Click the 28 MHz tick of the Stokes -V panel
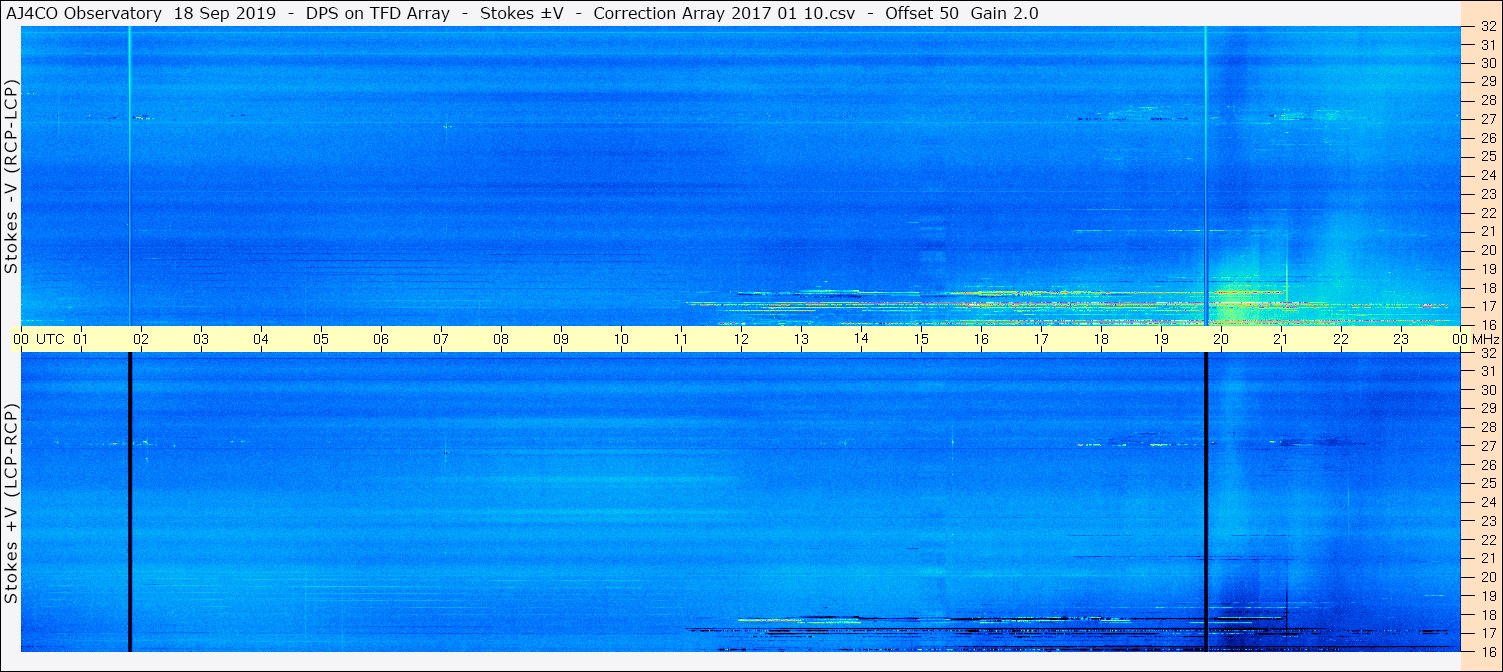Screen dimensions: 1503x672 click(x=1488, y=100)
